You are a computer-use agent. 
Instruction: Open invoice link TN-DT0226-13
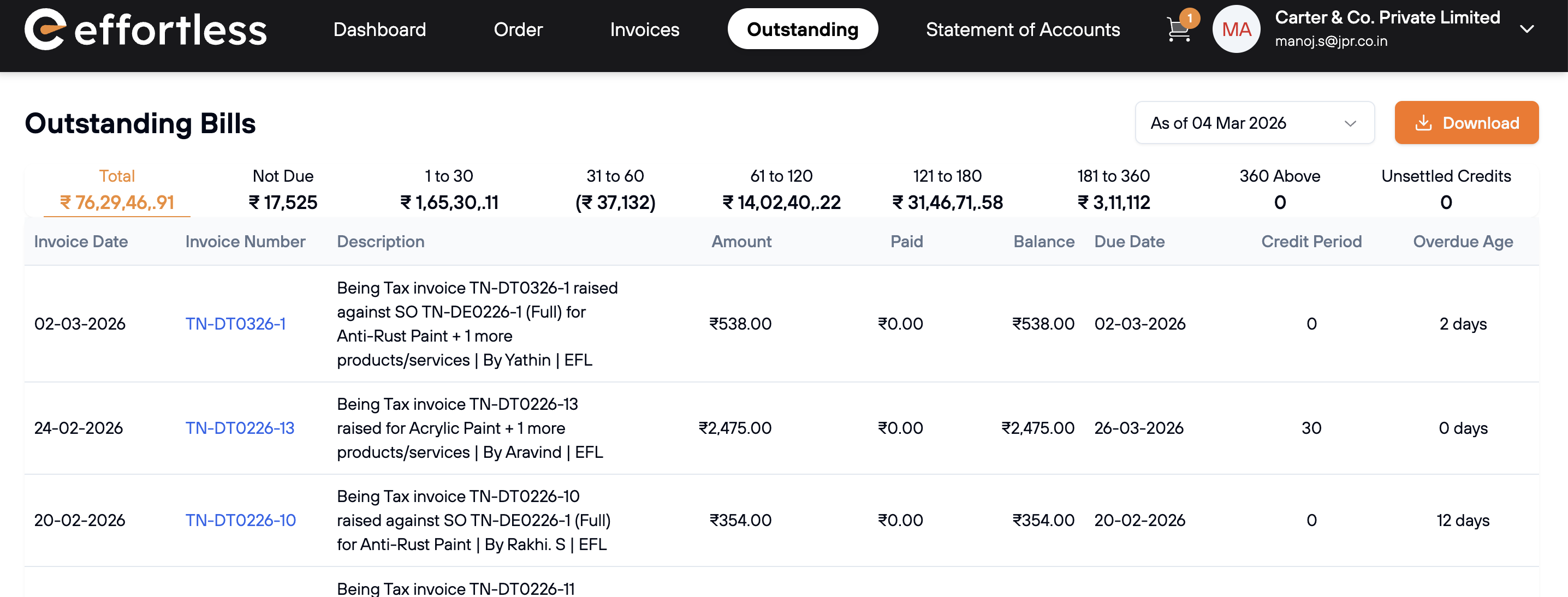click(x=240, y=428)
